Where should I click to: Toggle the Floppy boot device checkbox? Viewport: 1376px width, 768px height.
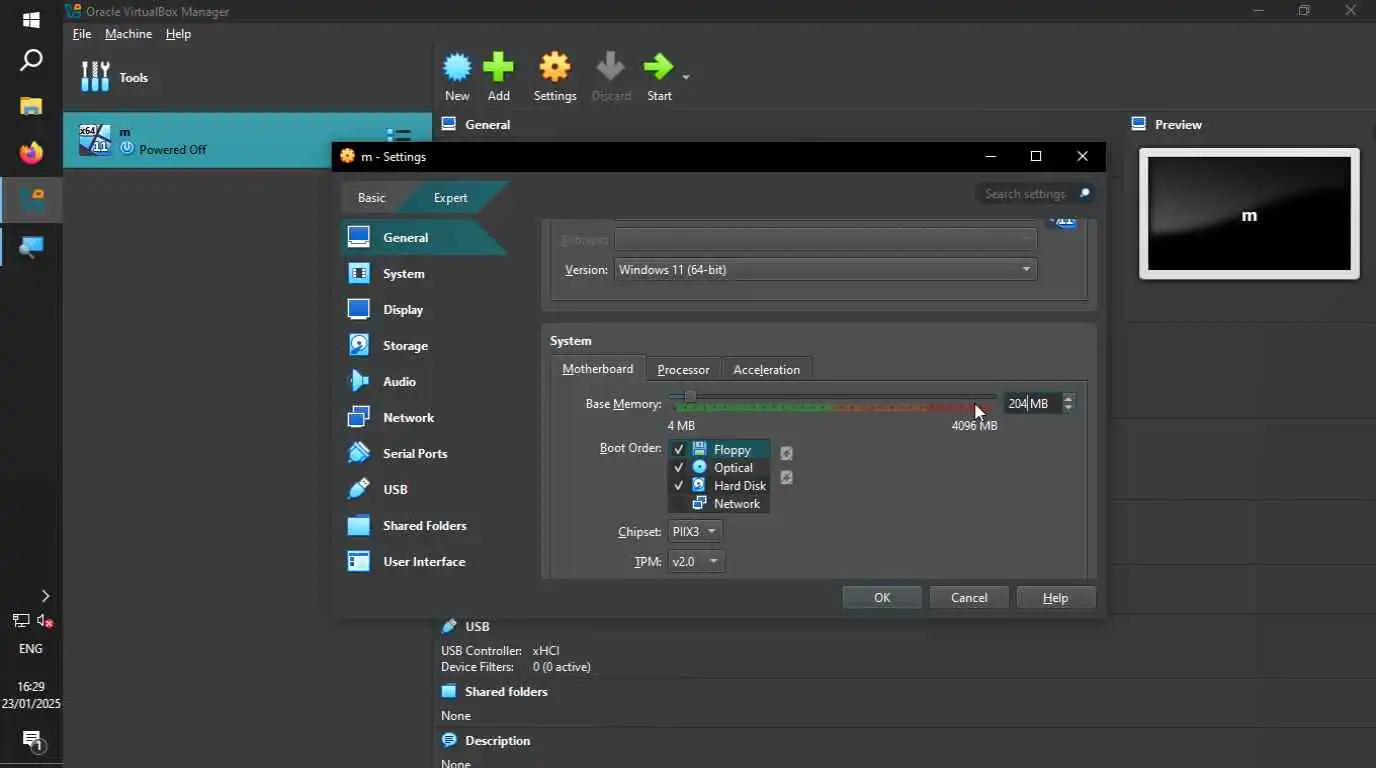[x=679, y=450]
